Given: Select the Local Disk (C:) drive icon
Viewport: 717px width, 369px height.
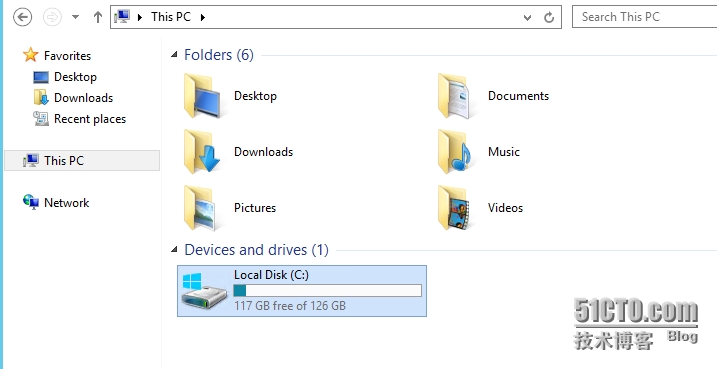Looking at the screenshot, I should [204, 290].
